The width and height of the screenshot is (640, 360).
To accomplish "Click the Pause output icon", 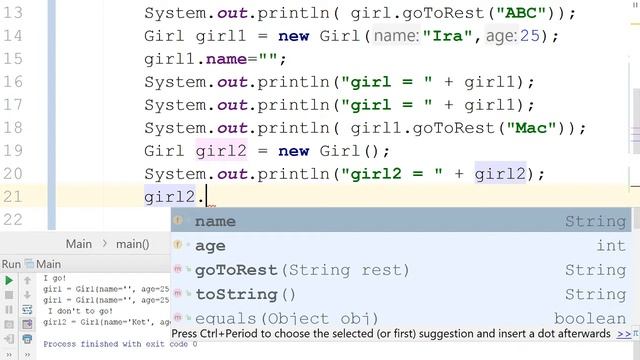I will [x=9, y=309].
